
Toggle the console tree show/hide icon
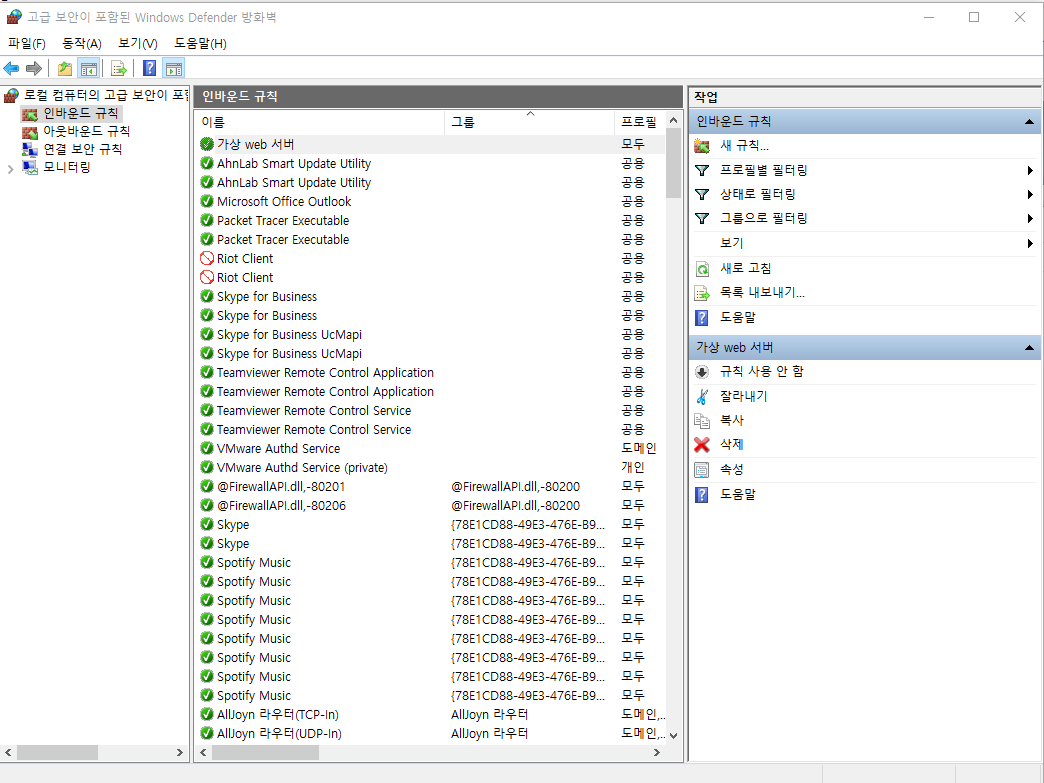click(x=89, y=68)
